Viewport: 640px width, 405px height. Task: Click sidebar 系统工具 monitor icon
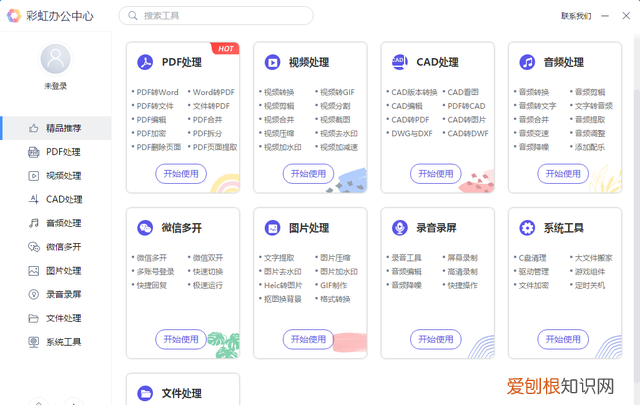coord(33,342)
